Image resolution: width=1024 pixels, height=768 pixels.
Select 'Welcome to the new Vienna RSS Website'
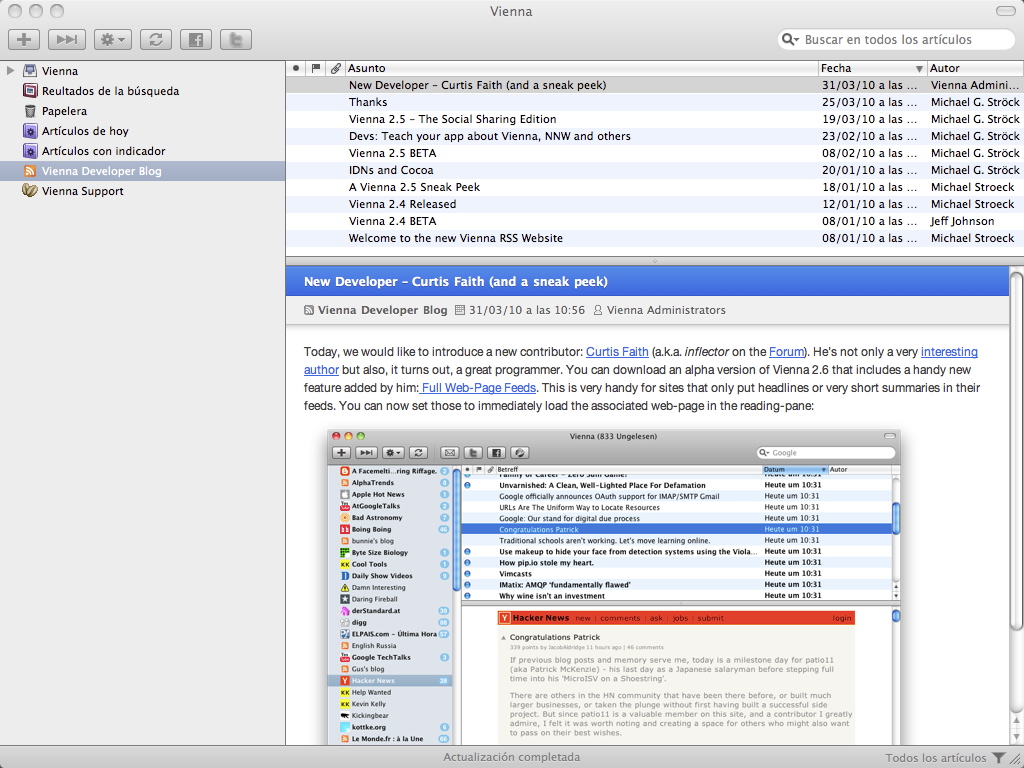(x=654, y=238)
